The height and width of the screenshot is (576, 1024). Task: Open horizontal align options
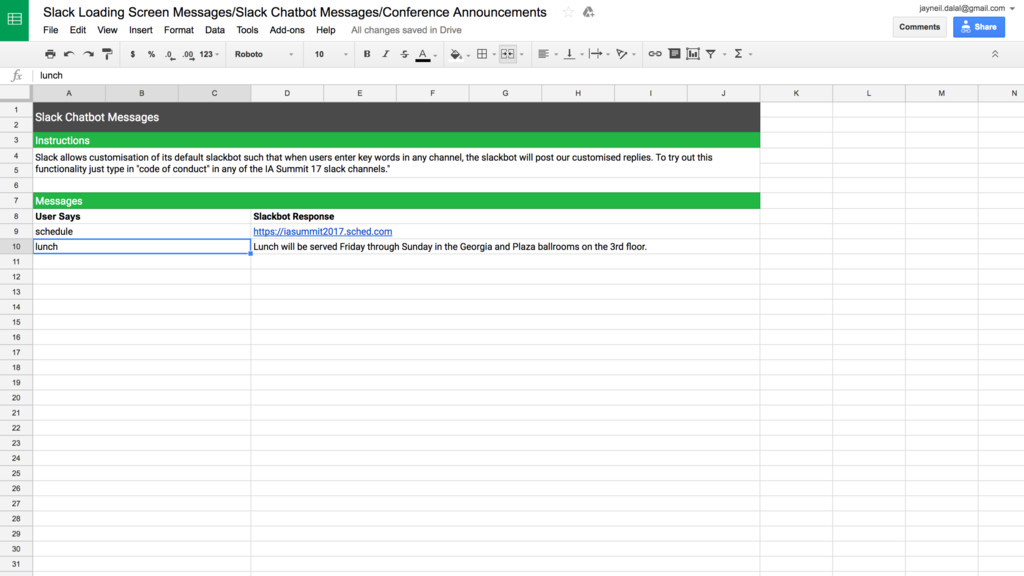(543, 54)
